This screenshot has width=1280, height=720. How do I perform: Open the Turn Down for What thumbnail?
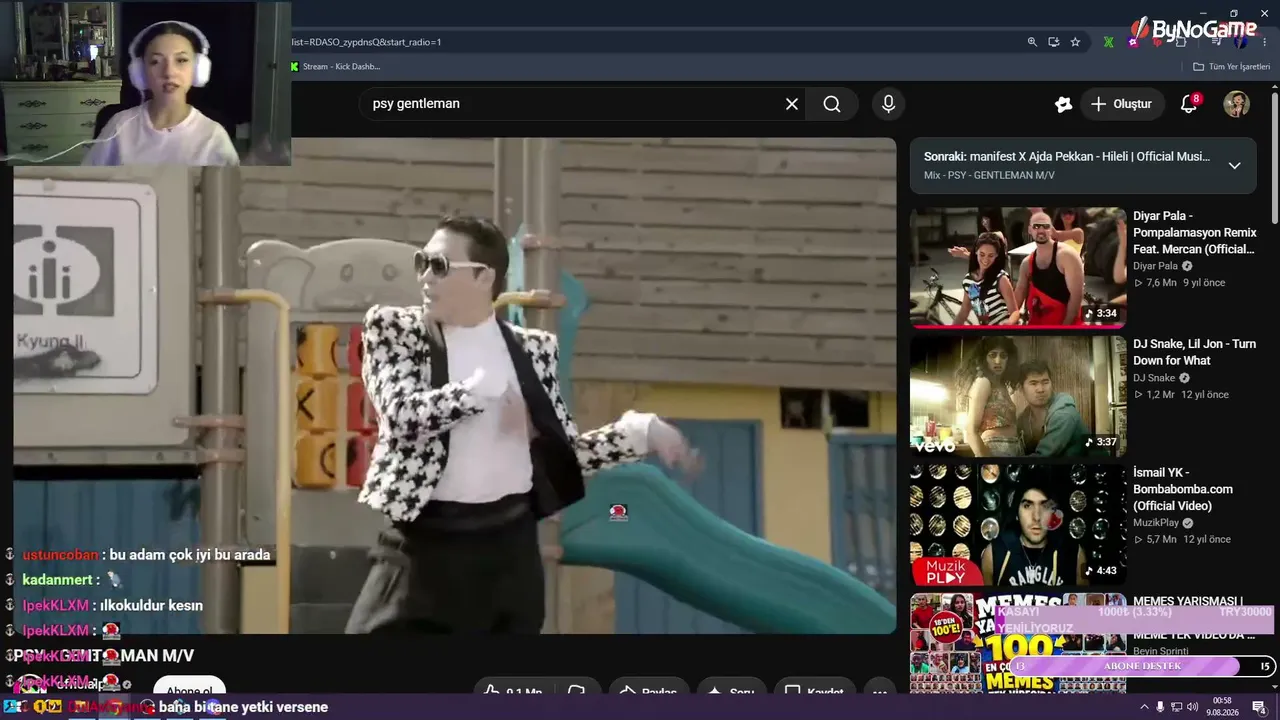tap(1018, 396)
